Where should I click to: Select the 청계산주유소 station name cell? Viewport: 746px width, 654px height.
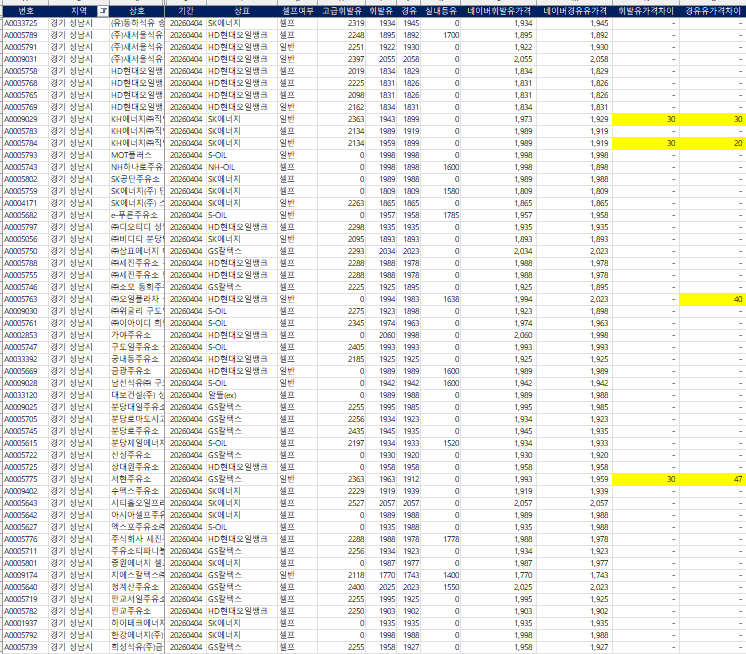137,587
